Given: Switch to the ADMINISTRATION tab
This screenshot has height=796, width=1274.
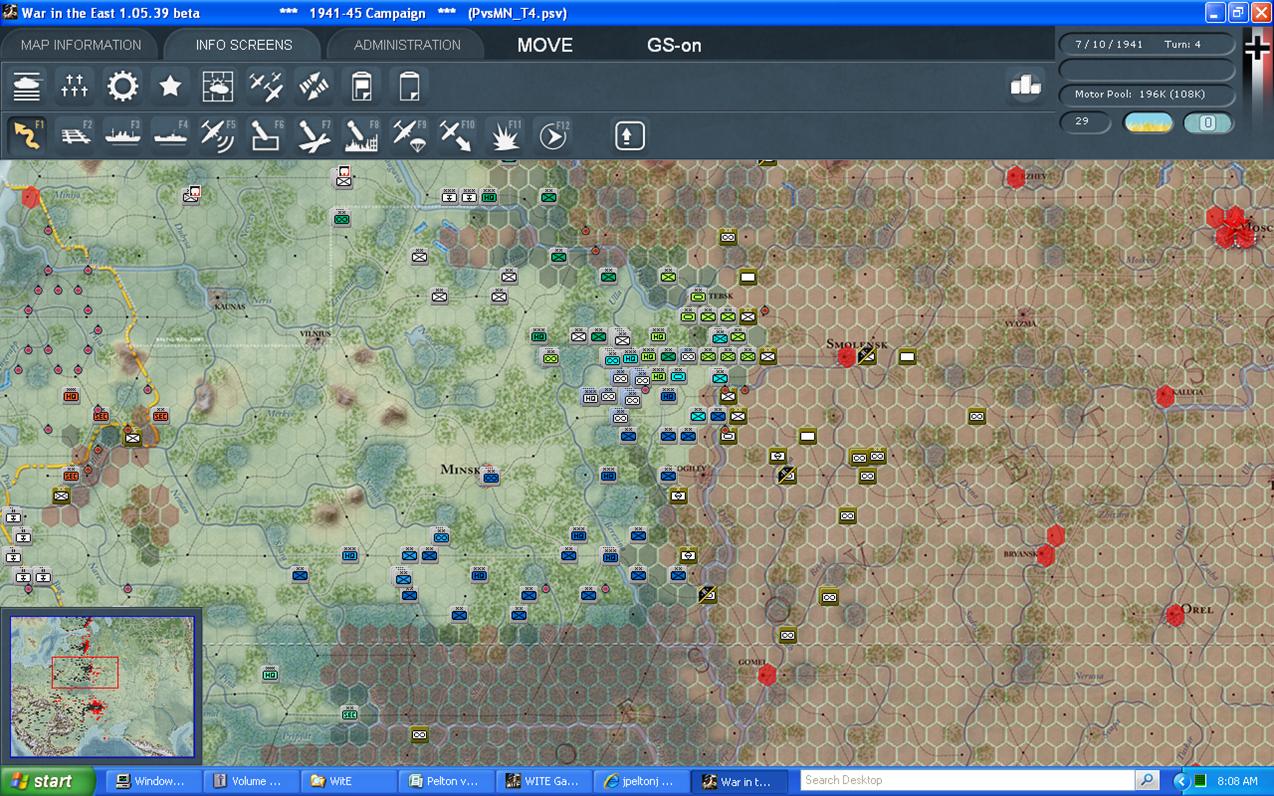Looking at the screenshot, I should 407,45.
